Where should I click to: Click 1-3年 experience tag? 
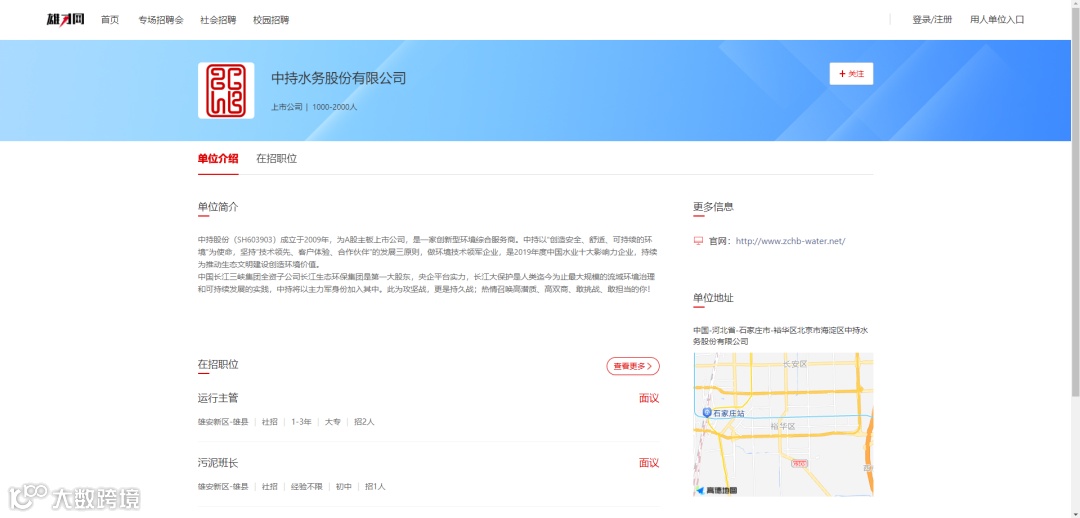(301, 422)
